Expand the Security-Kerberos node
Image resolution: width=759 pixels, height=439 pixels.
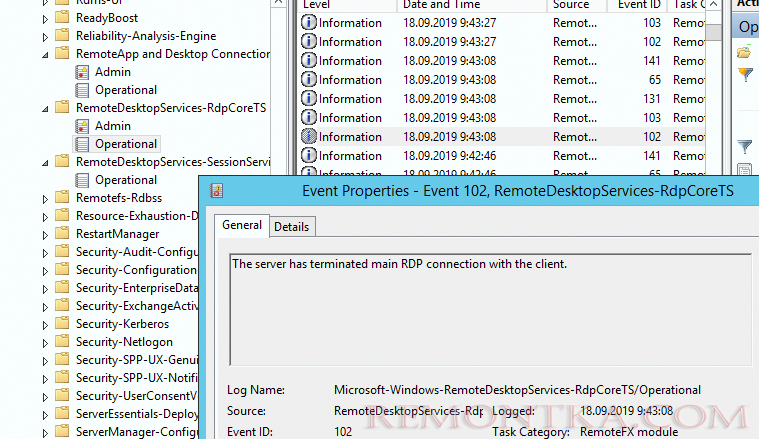(x=46, y=325)
